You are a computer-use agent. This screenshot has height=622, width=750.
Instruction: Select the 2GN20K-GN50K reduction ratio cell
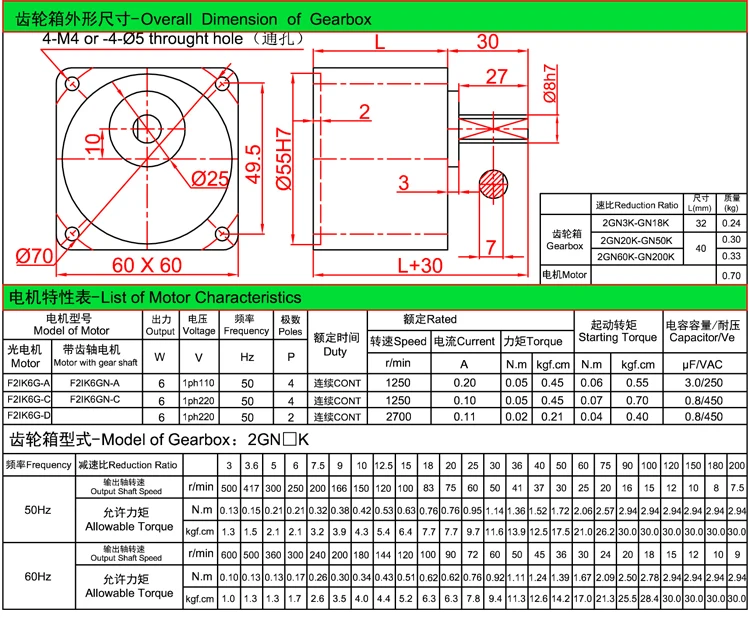[x=636, y=240]
